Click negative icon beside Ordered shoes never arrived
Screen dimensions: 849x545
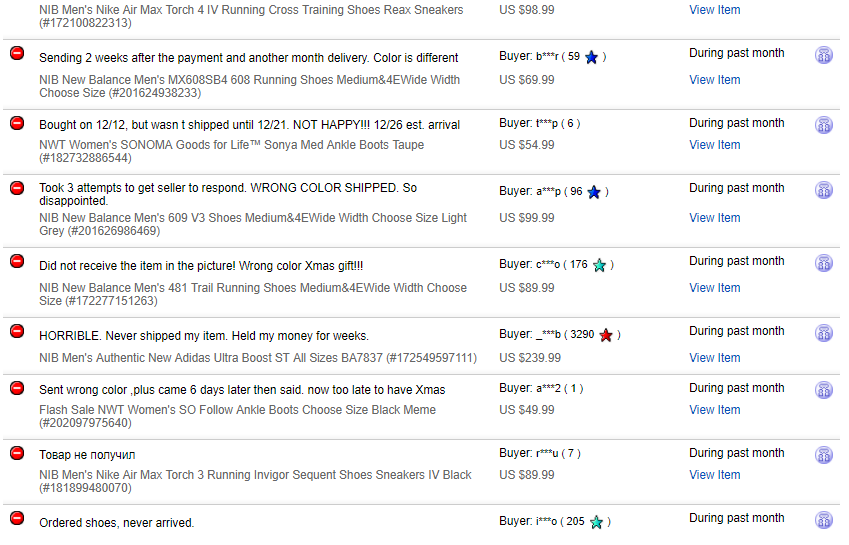[17, 518]
